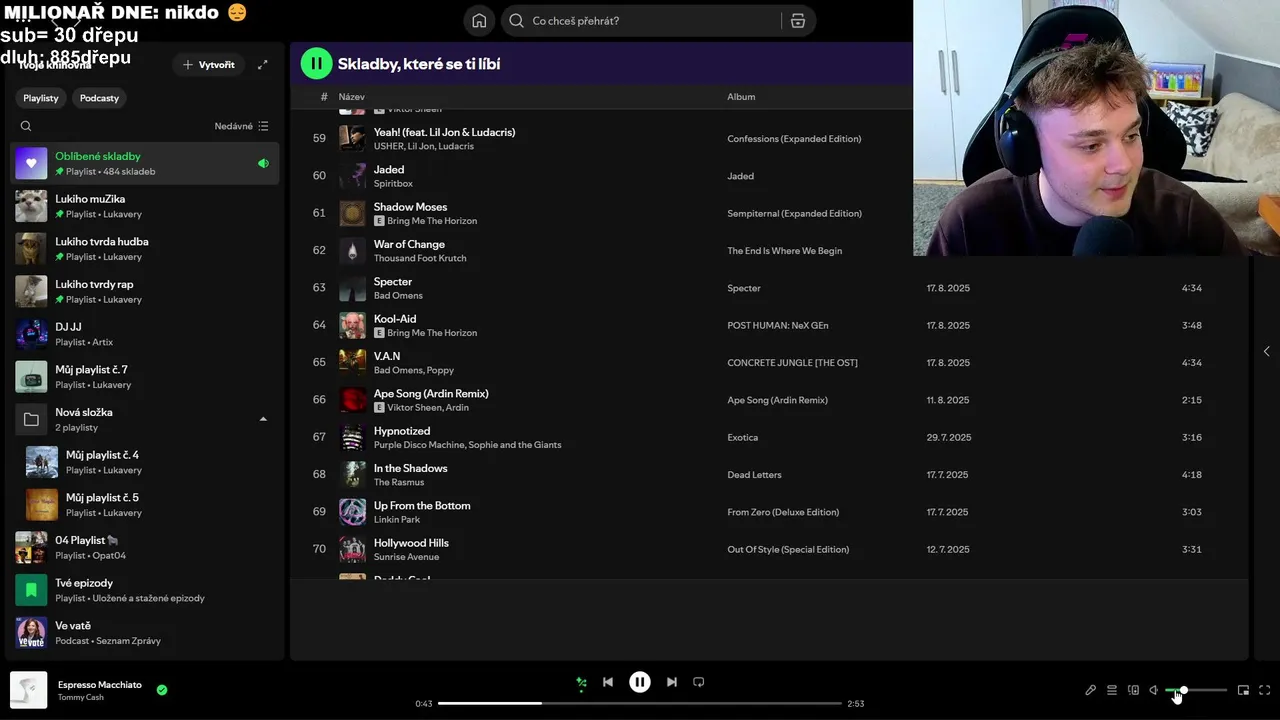Open Espresso Macchiato track title in player
Image resolution: width=1280 pixels, height=720 pixels.
click(x=100, y=685)
